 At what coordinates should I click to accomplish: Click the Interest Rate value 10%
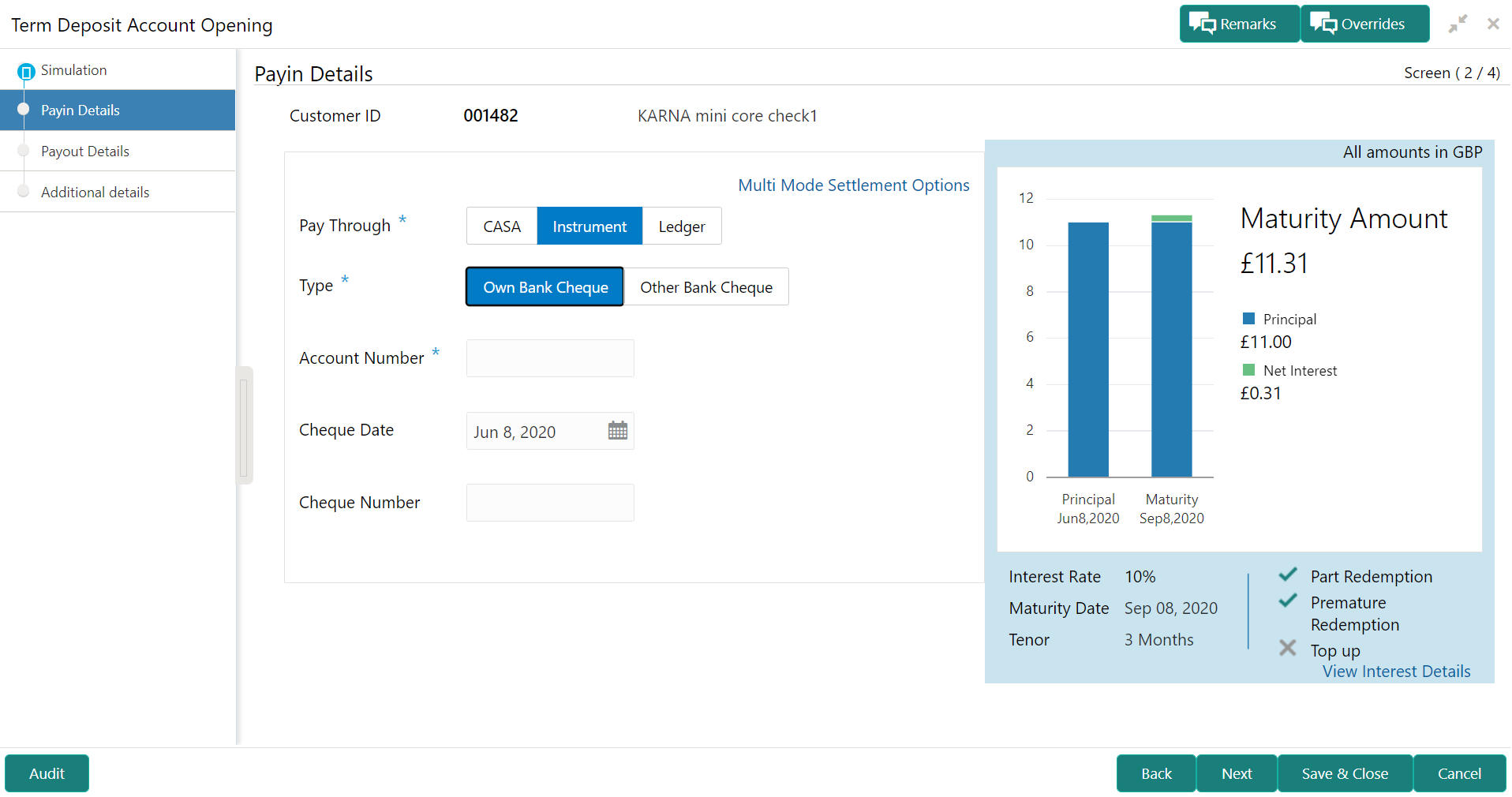pos(1140,577)
